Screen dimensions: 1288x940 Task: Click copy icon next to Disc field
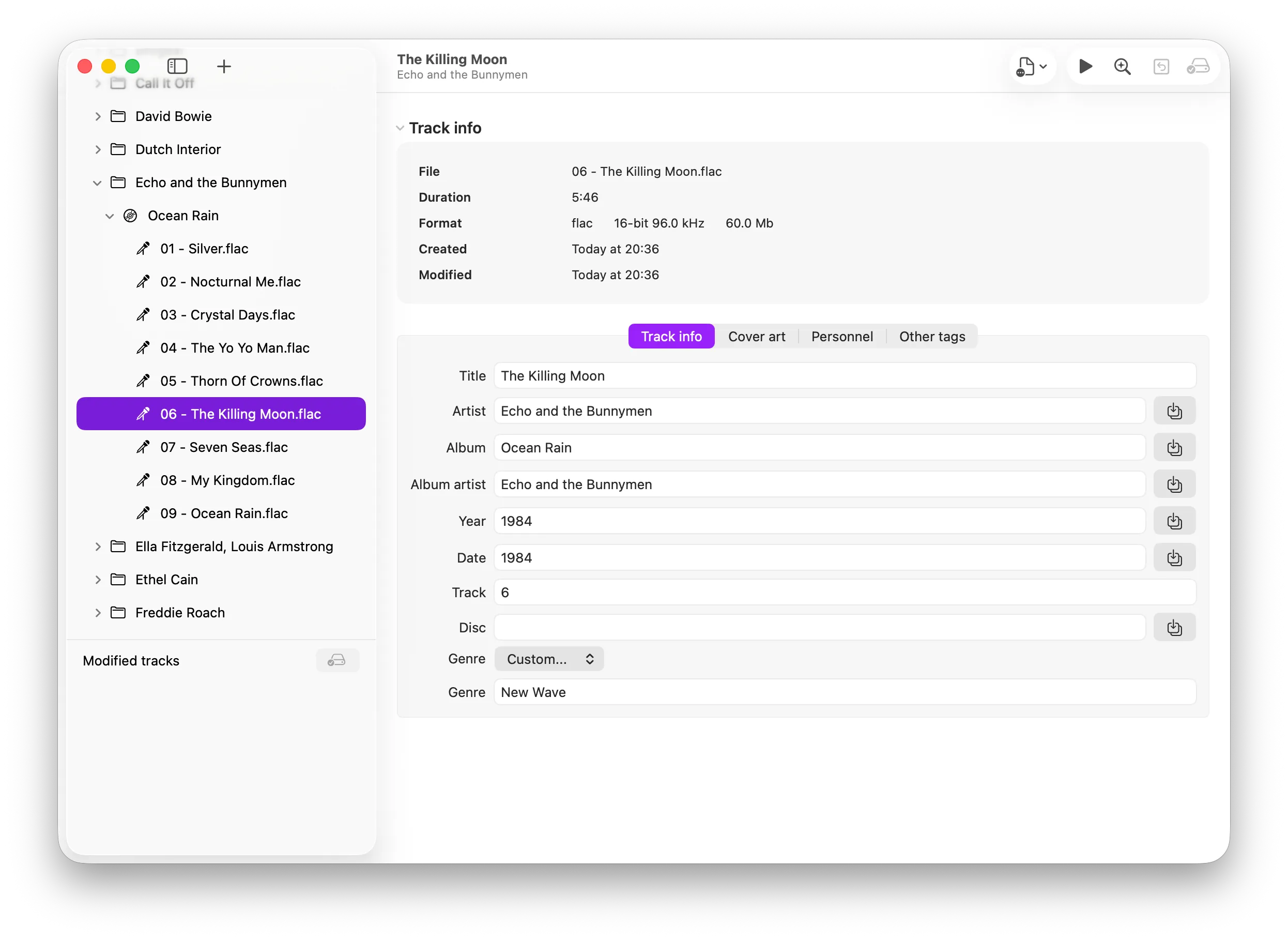click(1174, 628)
